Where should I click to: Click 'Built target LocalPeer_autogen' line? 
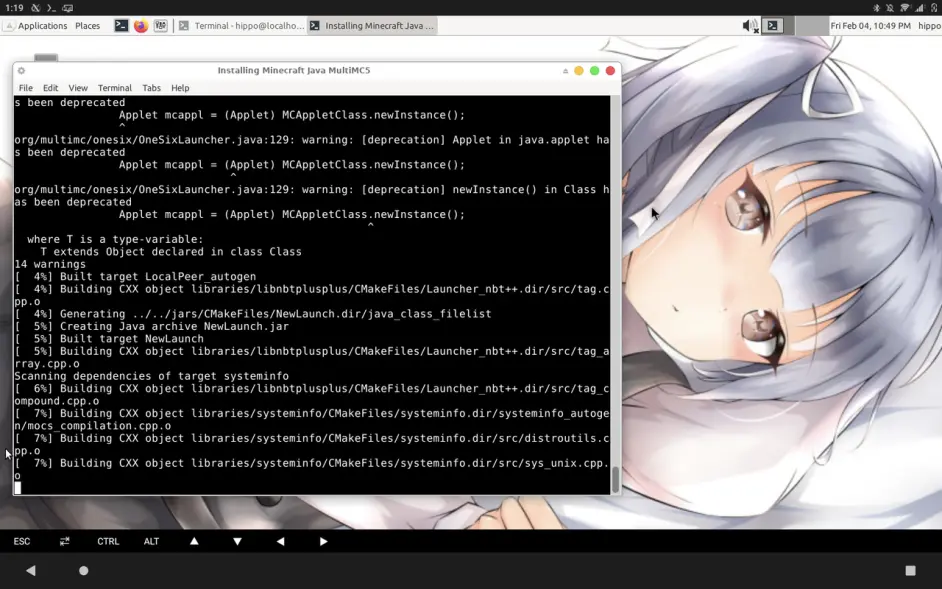[x=135, y=276]
